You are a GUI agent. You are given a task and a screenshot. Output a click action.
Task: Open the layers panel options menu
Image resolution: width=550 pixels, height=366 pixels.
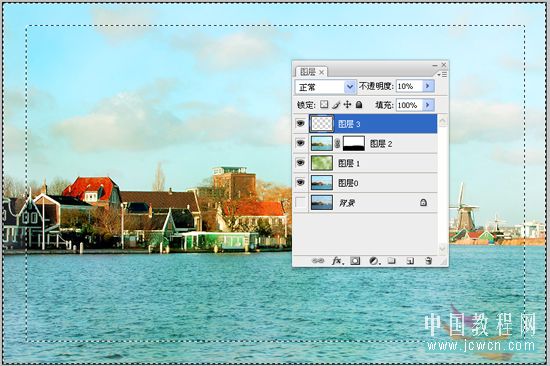click(442, 74)
